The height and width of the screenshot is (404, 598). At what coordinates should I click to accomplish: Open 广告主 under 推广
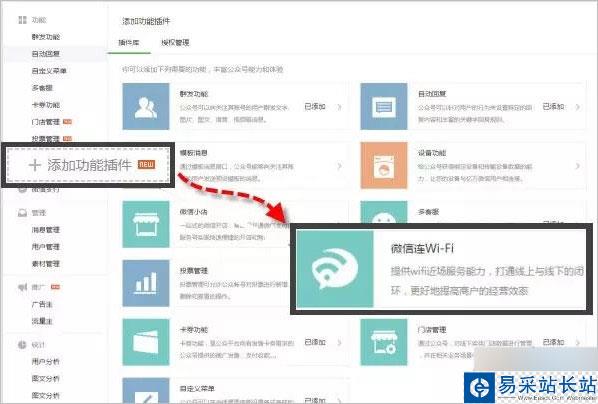[42, 304]
